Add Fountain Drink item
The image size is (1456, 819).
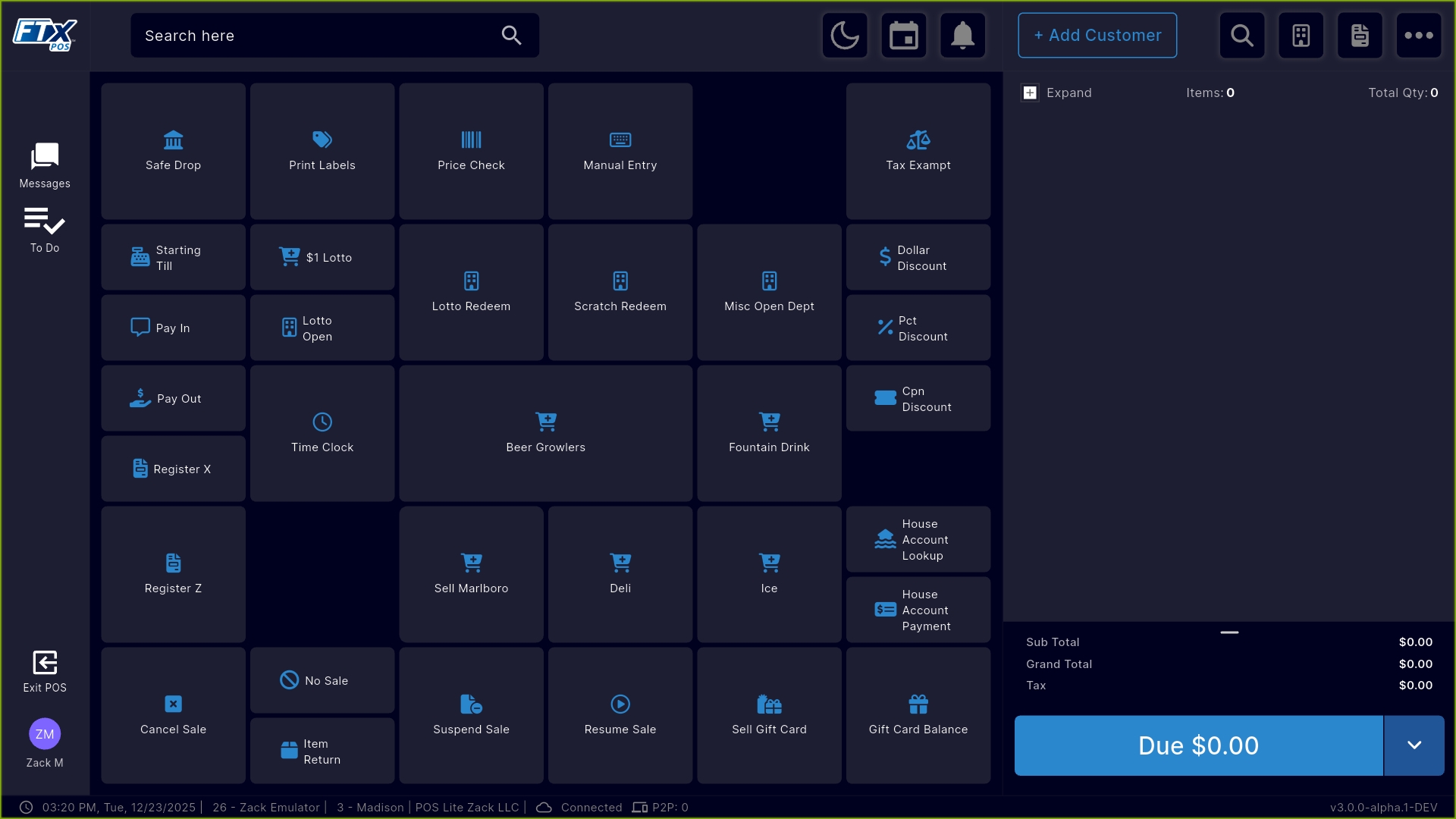pos(770,433)
